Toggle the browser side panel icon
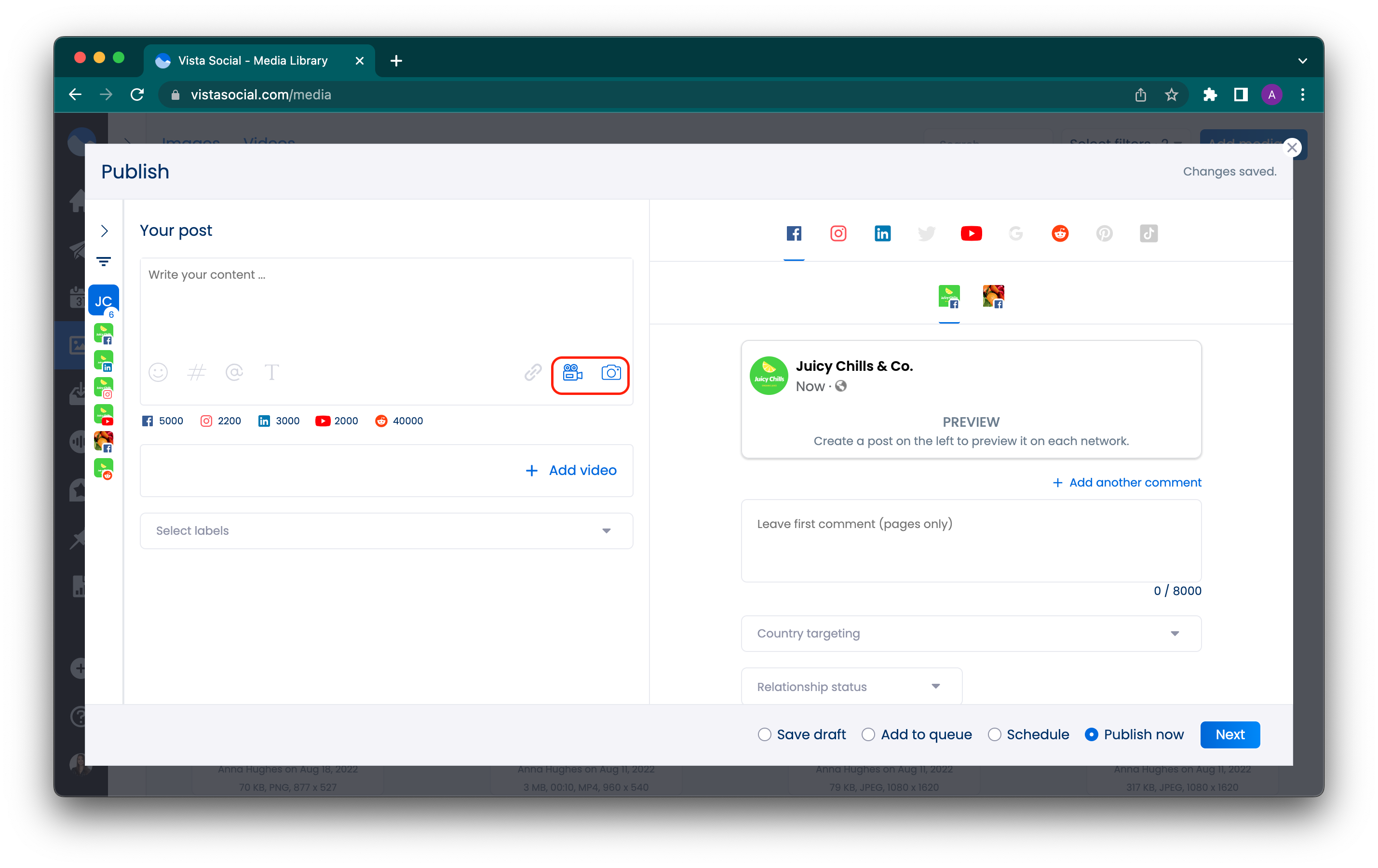The width and height of the screenshot is (1378, 868). pos(1240,95)
